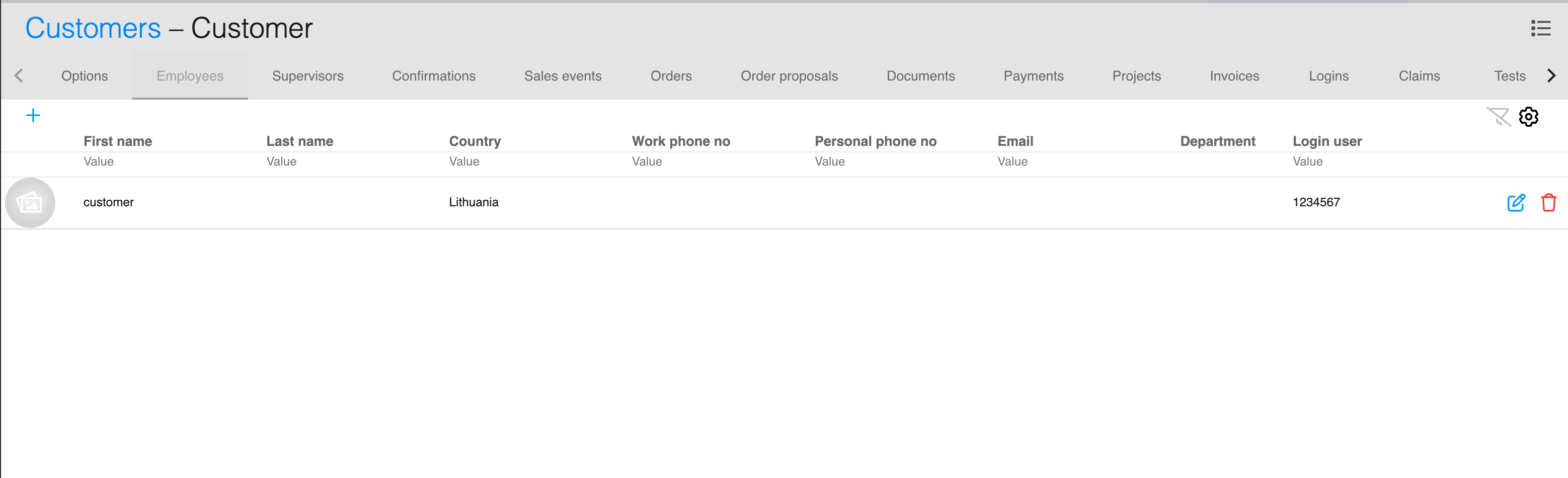Image resolution: width=1568 pixels, height=478 pixels.
Task: Switch to the Options tab
Action: click(85, 76)
